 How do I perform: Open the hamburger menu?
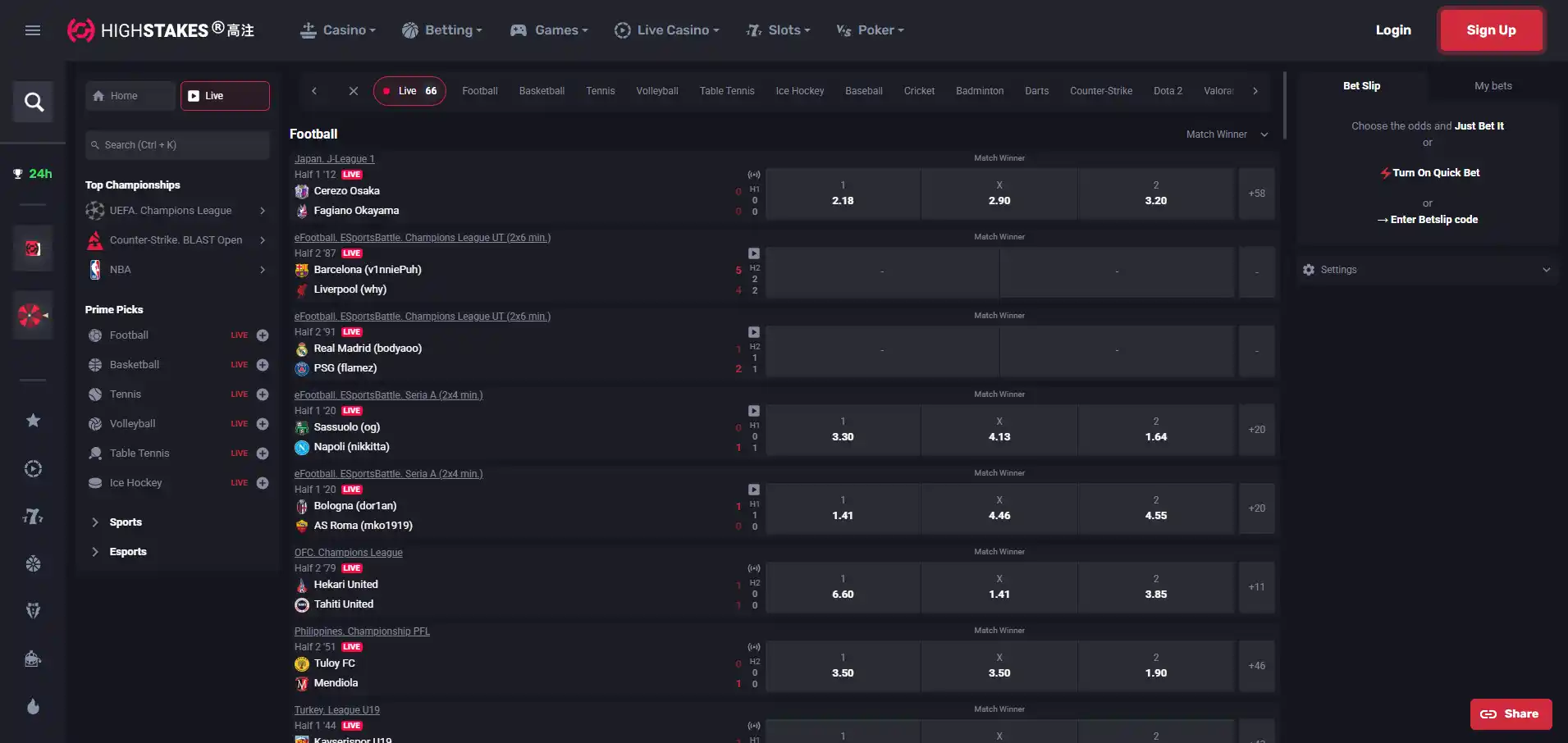(33, 30)
